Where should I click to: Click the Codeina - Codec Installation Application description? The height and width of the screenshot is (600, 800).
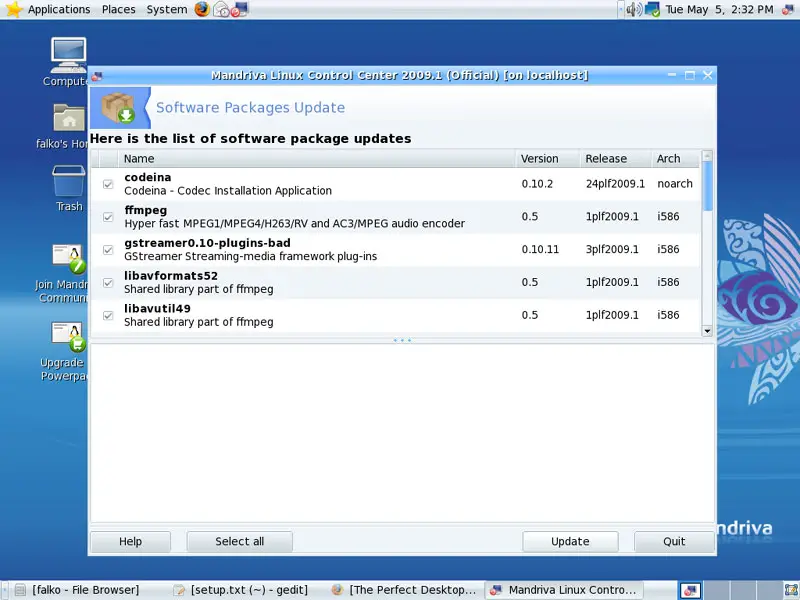pyautogui.click(x=228, y=191)
